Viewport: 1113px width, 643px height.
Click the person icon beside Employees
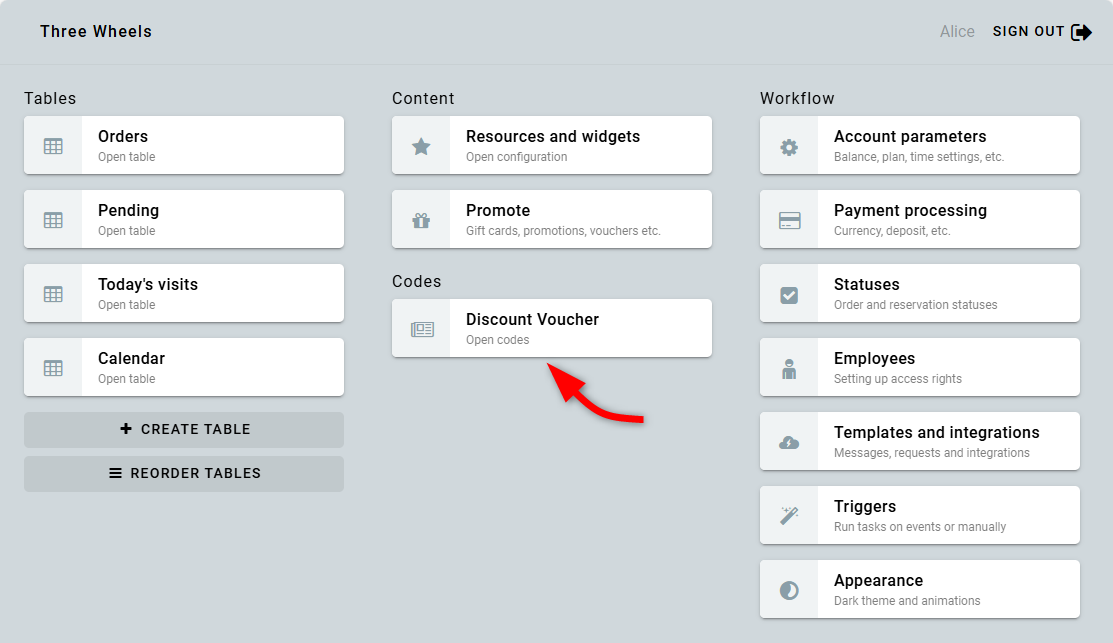[x=789, y=368]
